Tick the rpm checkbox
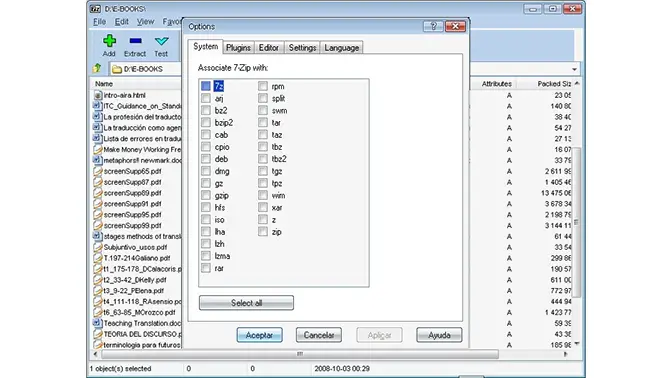Viewport: 672px width, 378px height. (263, 86)
